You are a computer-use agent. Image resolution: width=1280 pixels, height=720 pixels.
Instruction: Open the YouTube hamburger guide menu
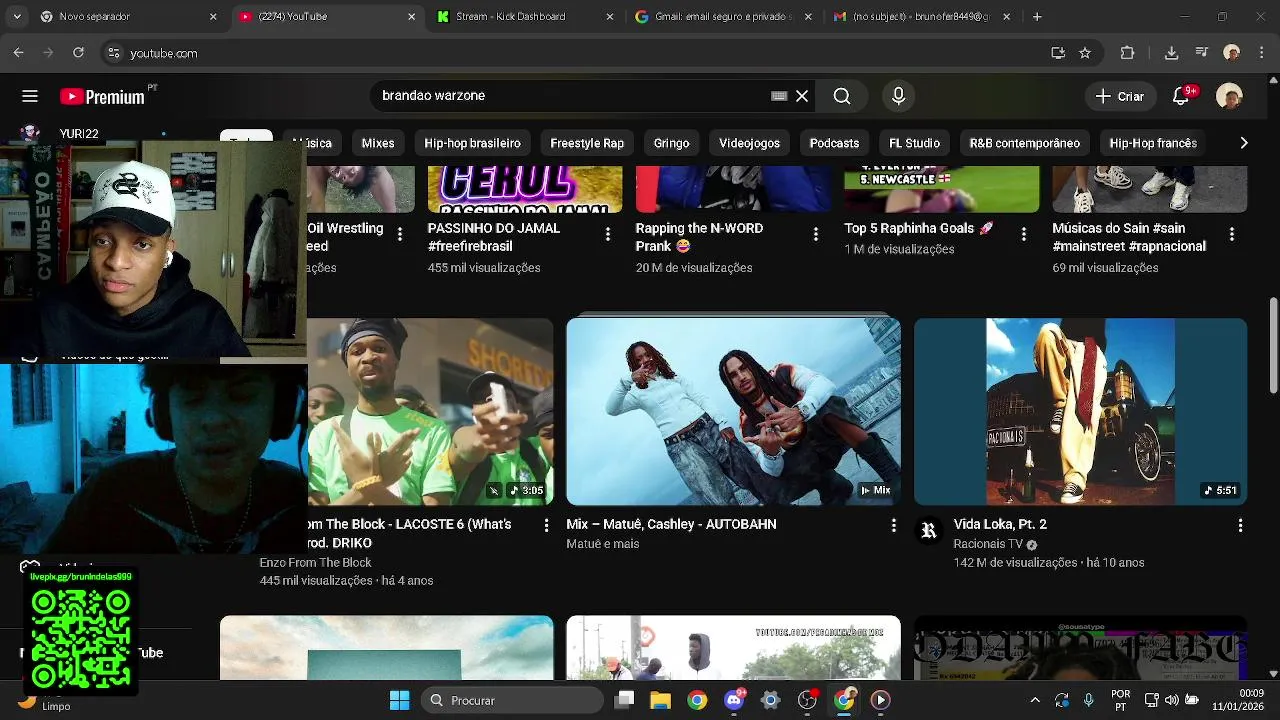(x=30, y=96)
